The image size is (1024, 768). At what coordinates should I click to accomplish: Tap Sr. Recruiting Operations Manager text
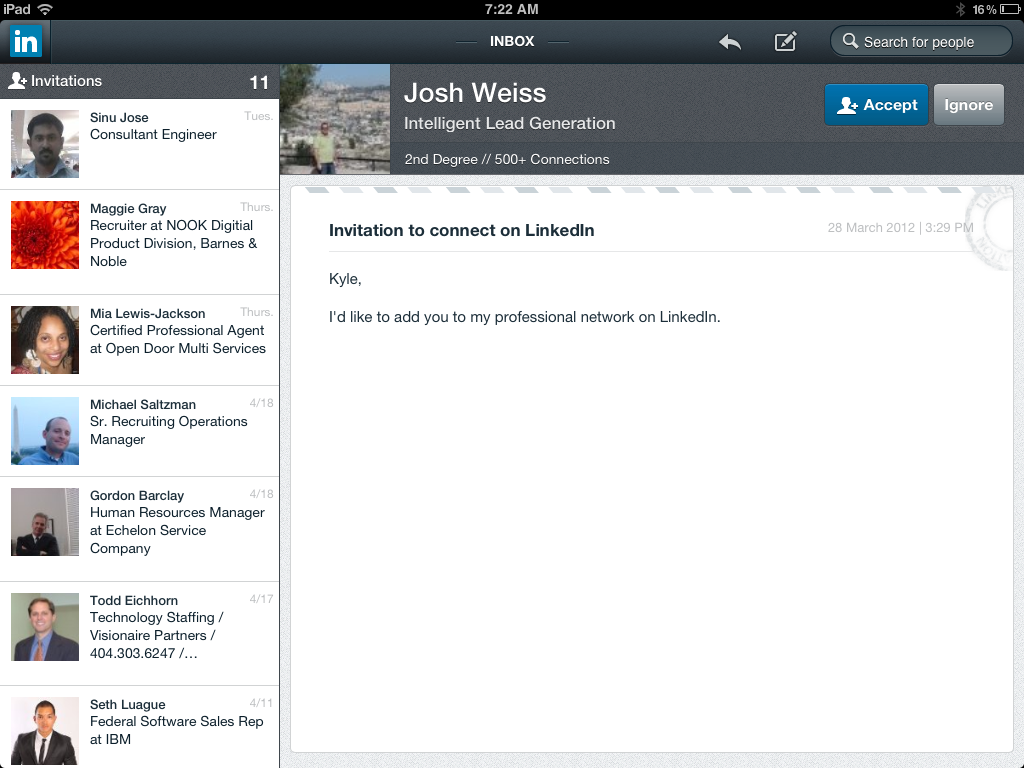(x=168, y=430)
